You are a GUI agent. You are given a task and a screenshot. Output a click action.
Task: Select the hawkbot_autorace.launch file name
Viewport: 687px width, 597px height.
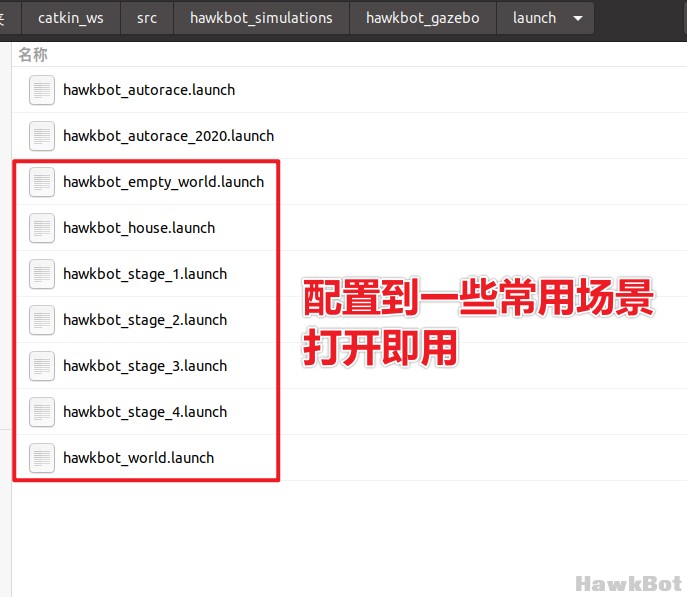click(149, 90)
